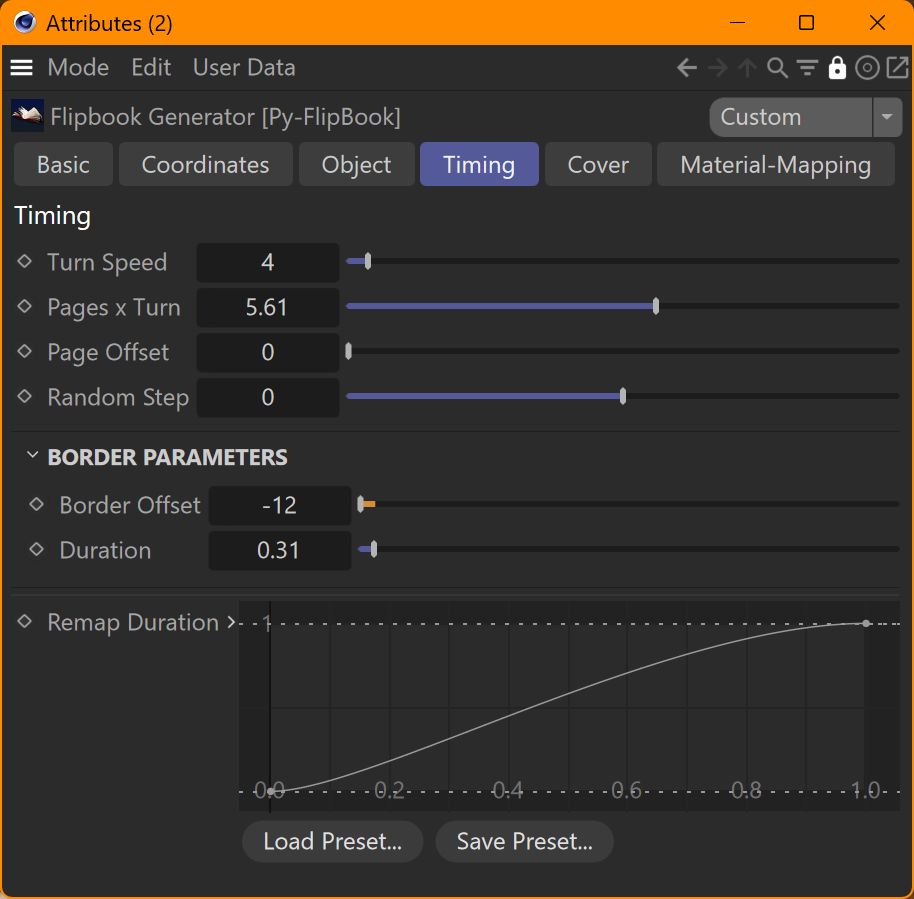Image resolution: width=914 pixels, height=899 pixels.
Task: Close the Attributes window
Action: pyautogui.click(x=877, y=23)
